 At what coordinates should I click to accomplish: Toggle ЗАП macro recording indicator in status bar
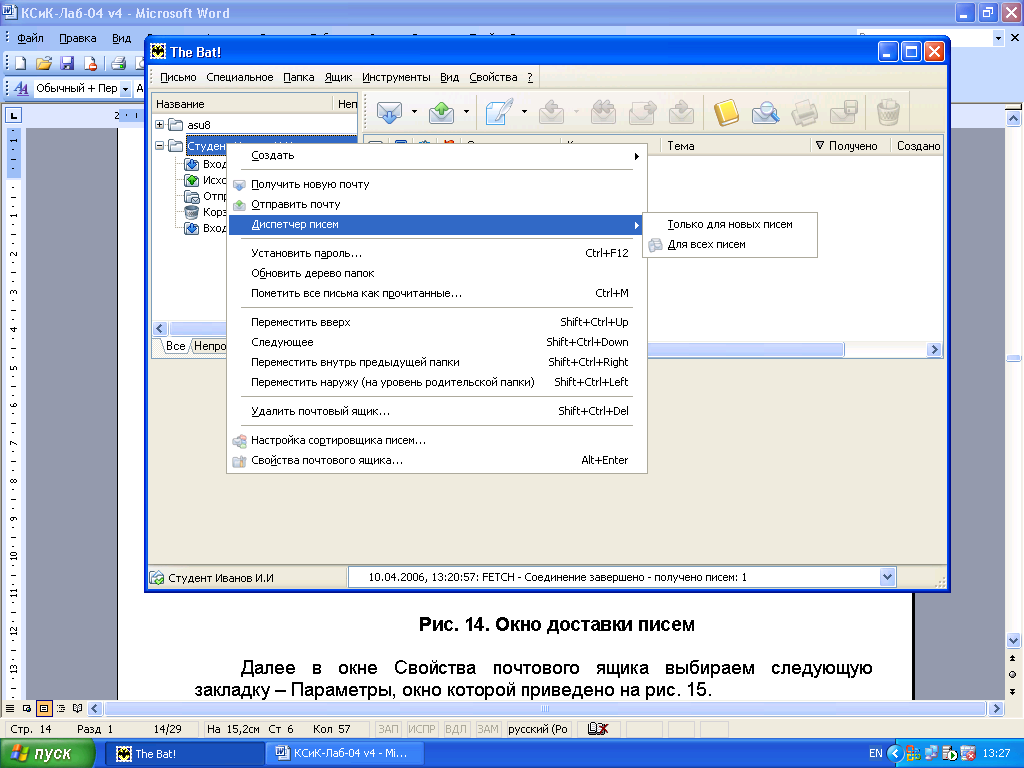point(389,729)
